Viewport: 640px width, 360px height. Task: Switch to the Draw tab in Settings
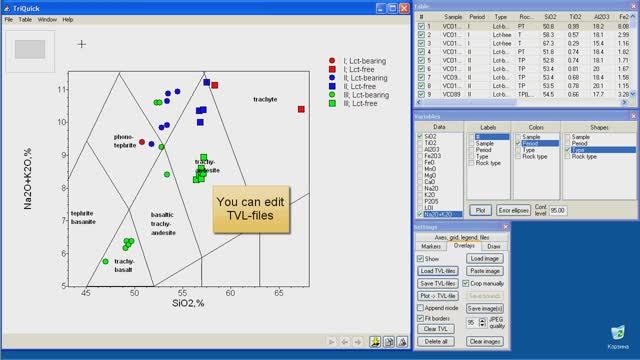coord(493,246)
